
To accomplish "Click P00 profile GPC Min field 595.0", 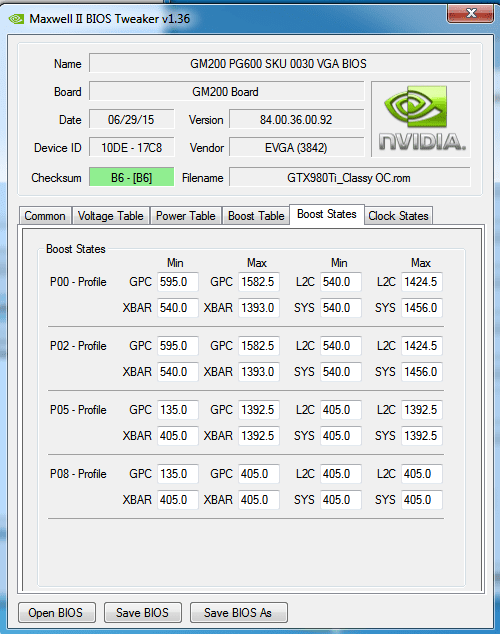I will point(177,282).
